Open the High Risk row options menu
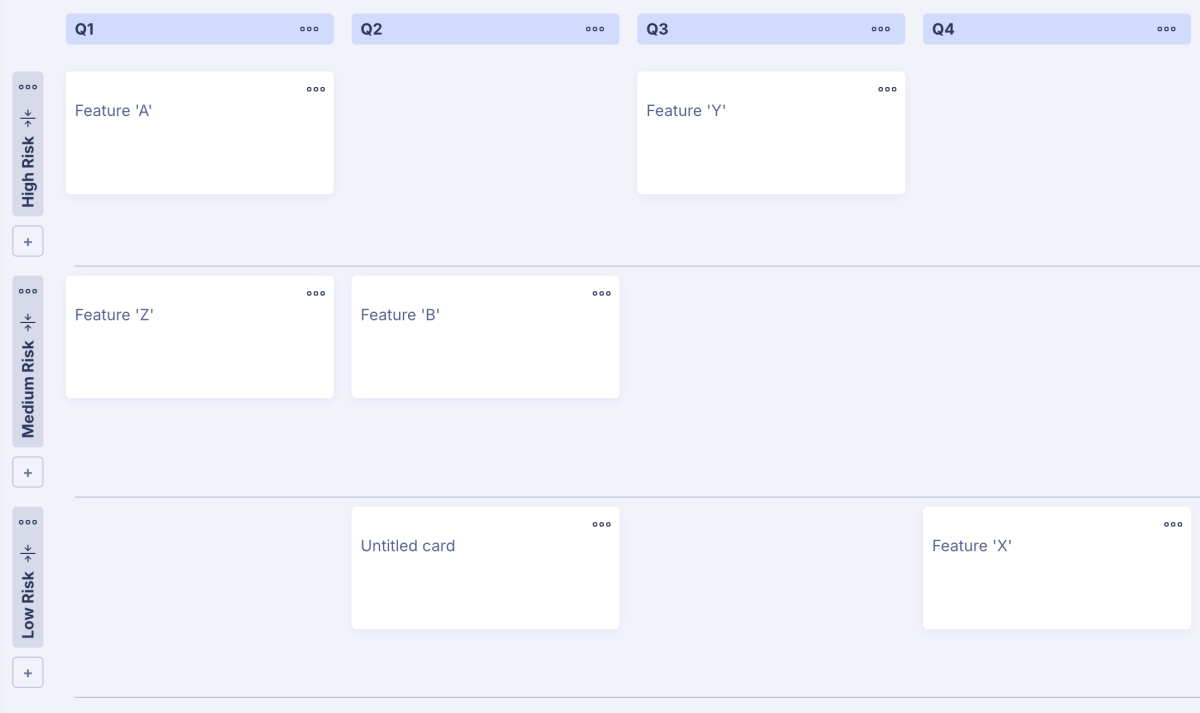 coord(28,87)
